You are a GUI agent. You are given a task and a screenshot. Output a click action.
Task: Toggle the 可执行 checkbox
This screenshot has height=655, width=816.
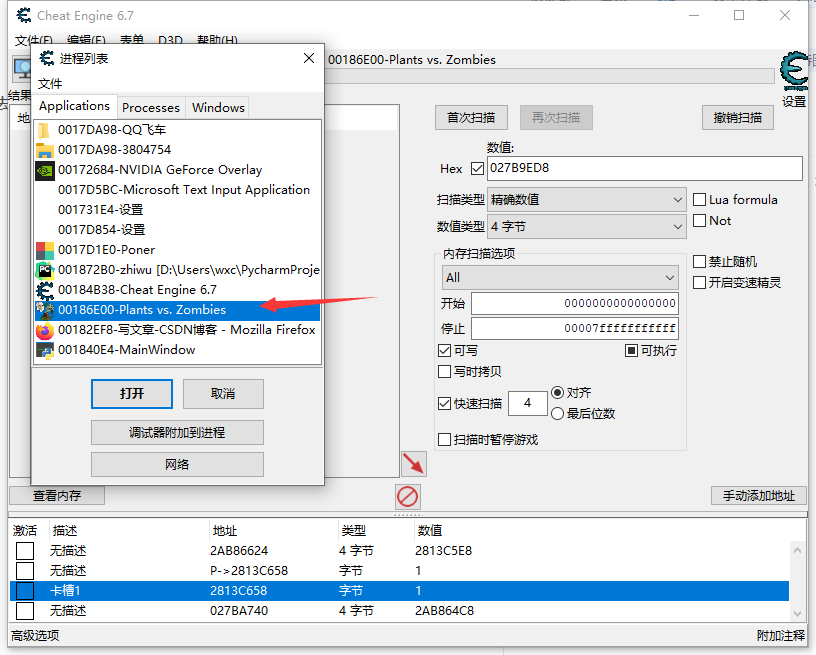point(631,351)
